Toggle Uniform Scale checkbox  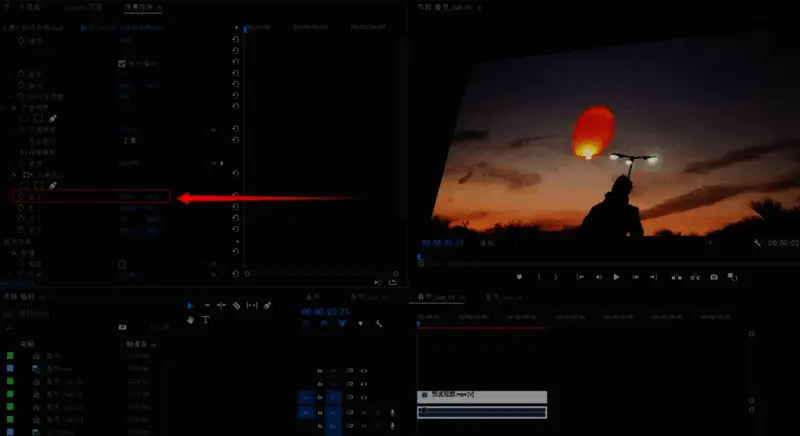[x=121, y=63]
